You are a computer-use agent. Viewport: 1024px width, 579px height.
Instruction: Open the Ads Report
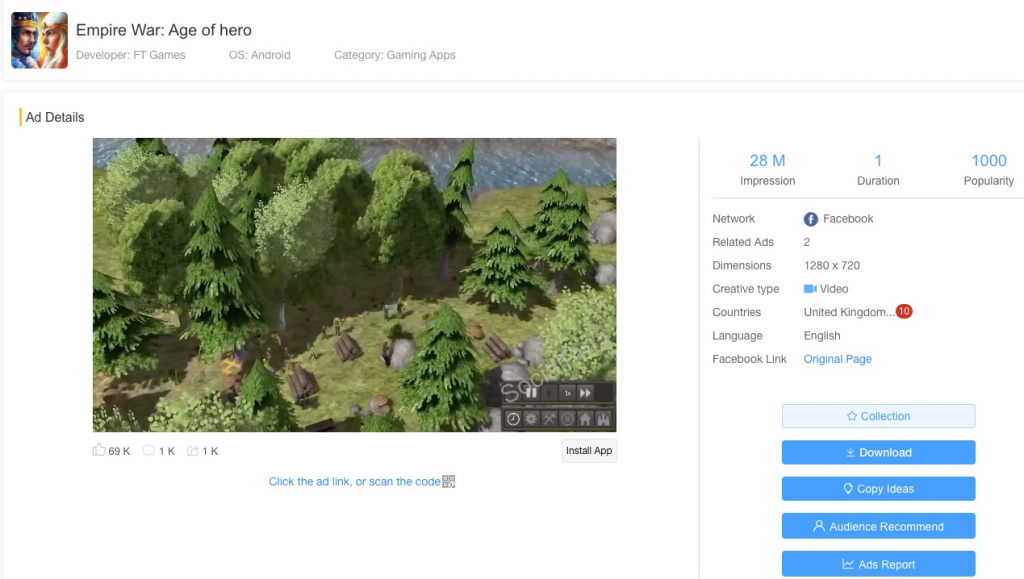878,564
